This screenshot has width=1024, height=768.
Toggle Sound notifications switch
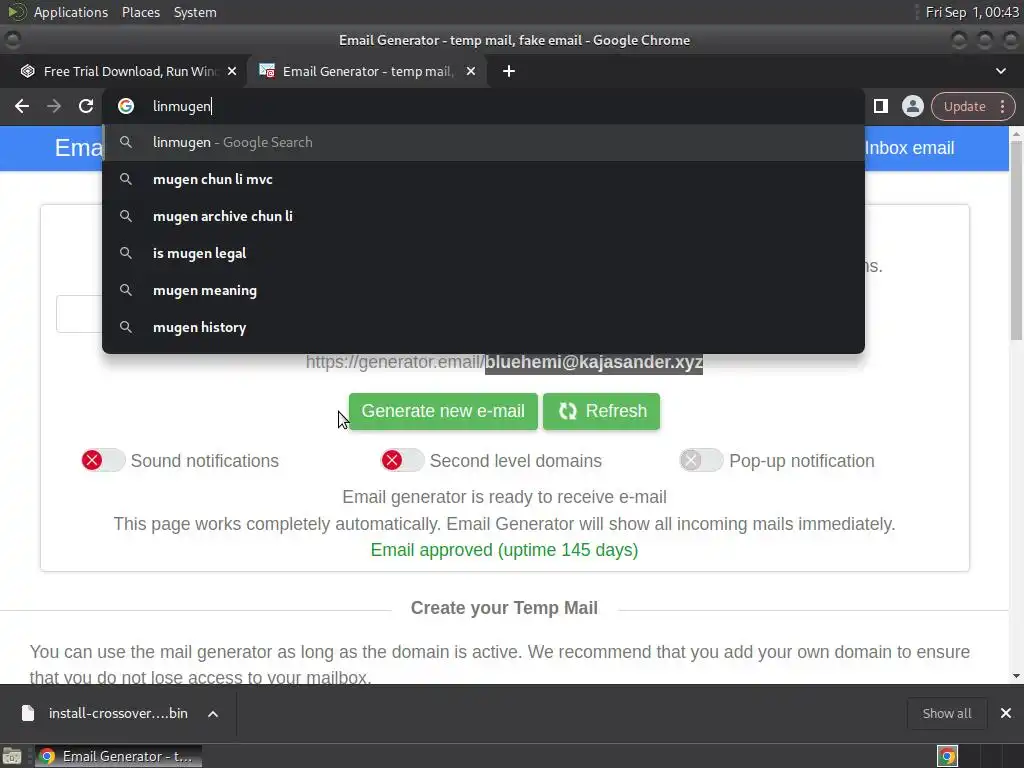[x=103, y=460]
